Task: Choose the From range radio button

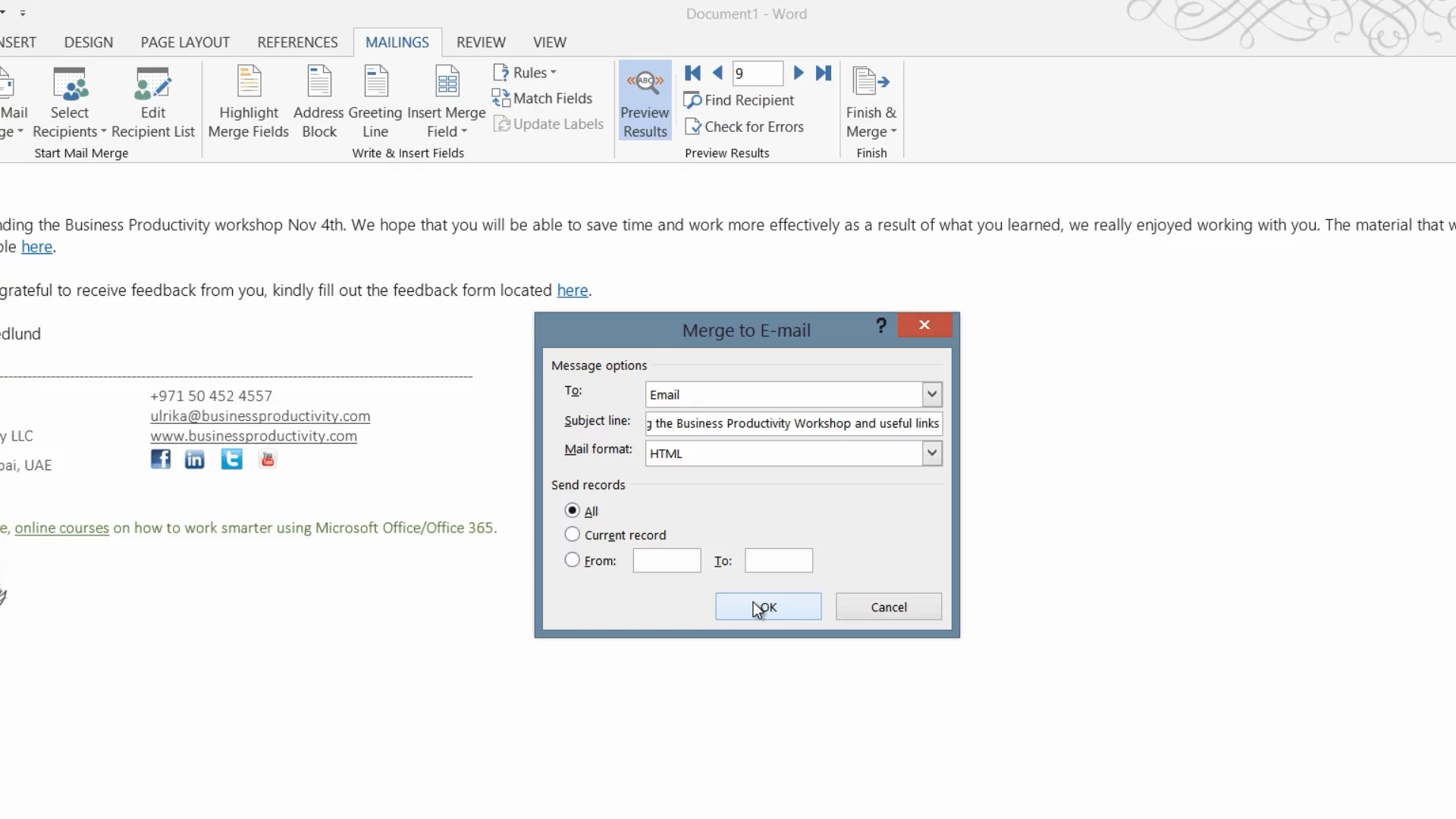Action: click(x=573, y=560)
